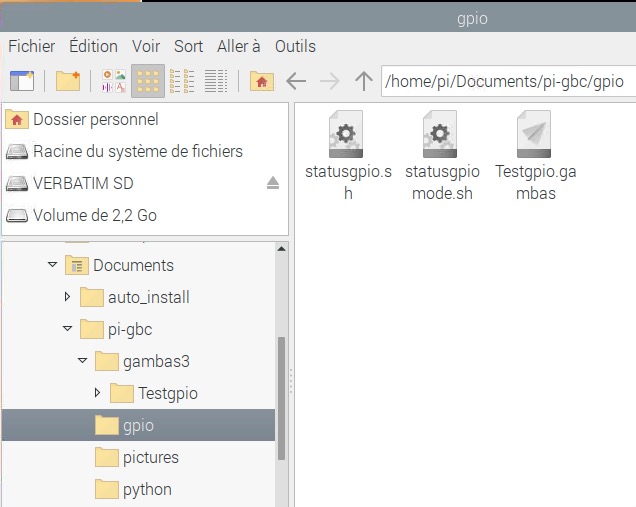Expand the auto_install folder node
The image size is (636, 507).
point(67,297)
